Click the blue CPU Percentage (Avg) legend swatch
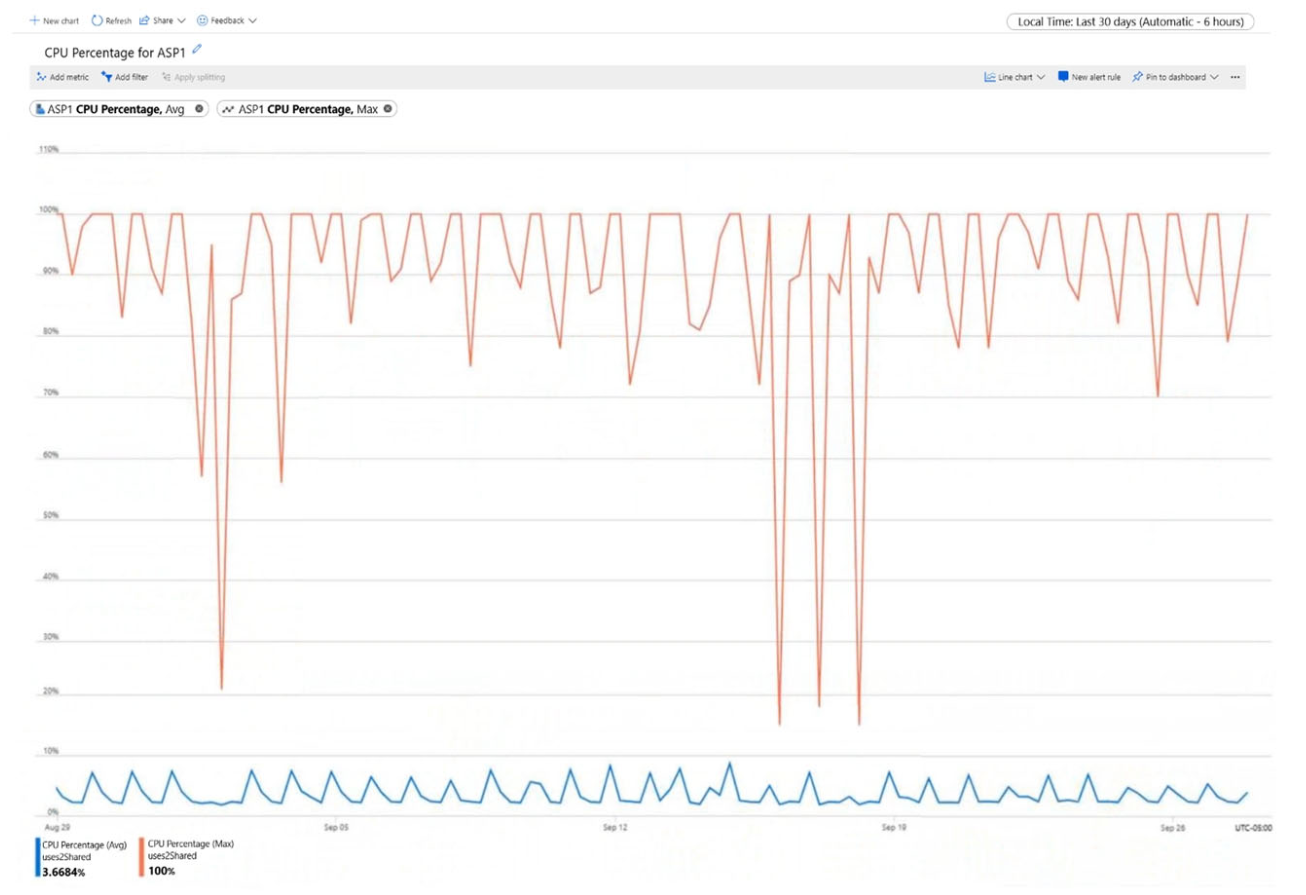Viewport: 1306px width, 895px height. [x=38, y=857]
